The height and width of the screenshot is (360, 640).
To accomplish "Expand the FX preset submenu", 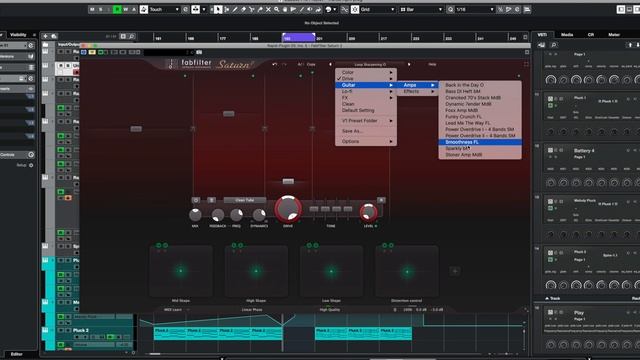I will point(366,98).
